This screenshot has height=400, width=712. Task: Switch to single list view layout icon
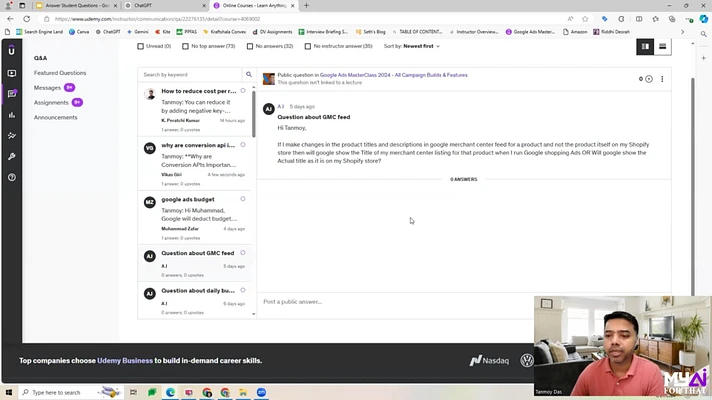[663, 46]
